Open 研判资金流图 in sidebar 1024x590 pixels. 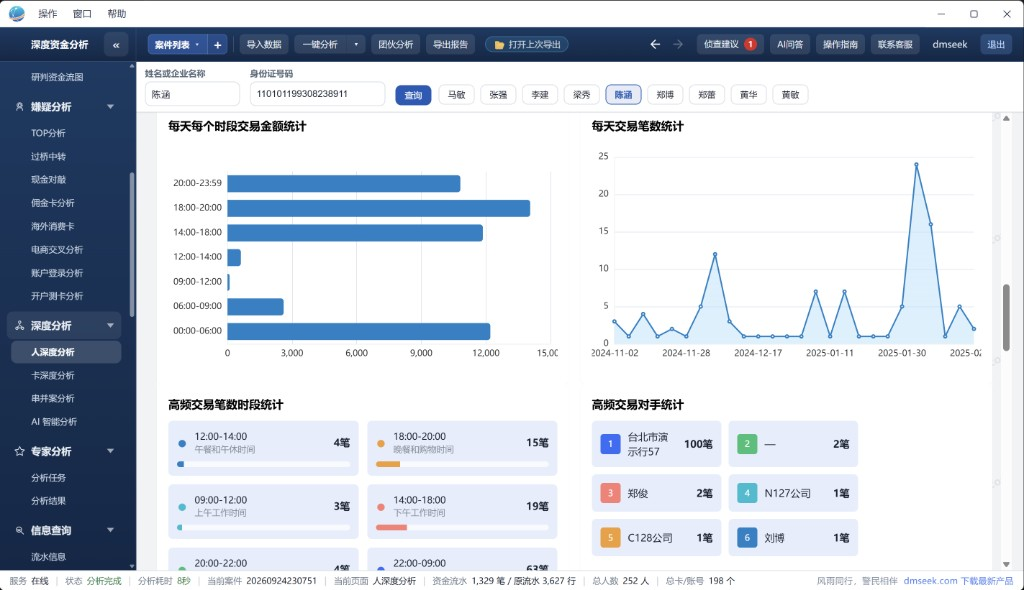57,77
